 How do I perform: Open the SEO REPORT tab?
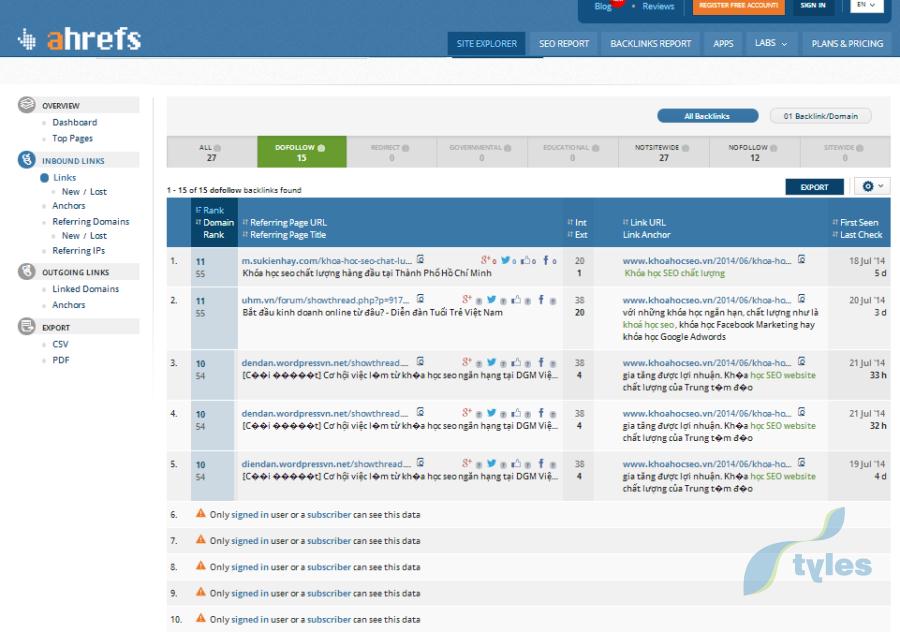point(564,44)
